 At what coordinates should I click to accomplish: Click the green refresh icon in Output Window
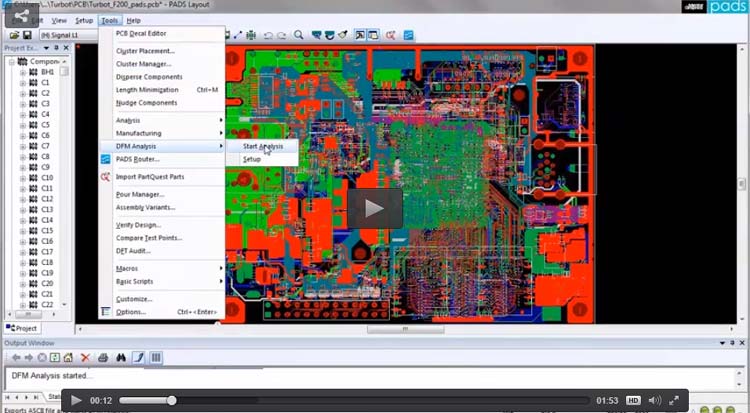click(x=55, y=357)
